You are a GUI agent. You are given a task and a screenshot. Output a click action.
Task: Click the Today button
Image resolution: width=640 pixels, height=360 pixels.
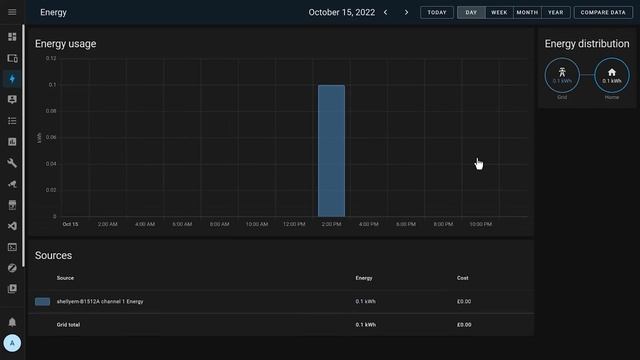[437, 12]
